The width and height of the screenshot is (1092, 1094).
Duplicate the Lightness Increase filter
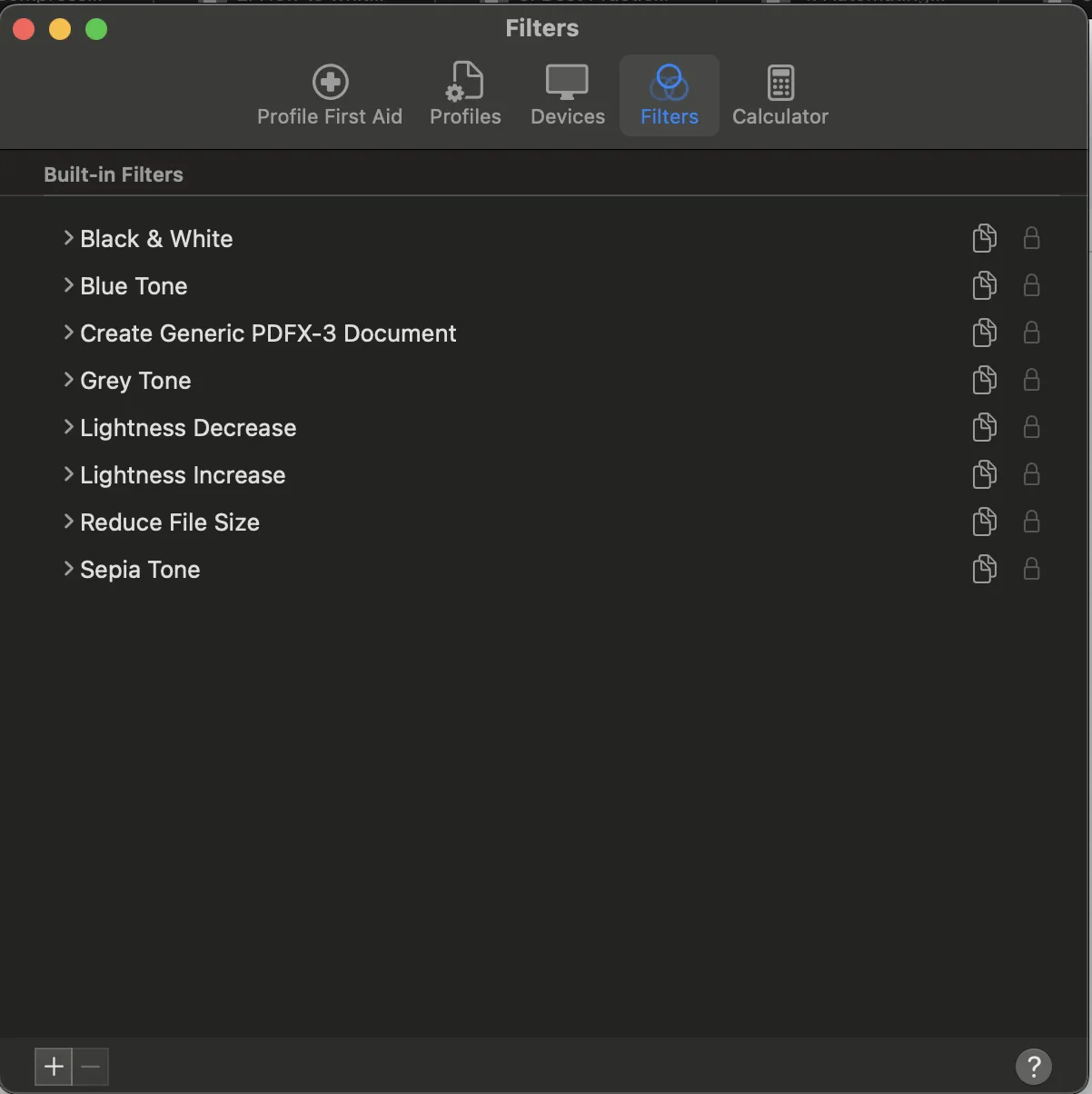tap(985, 474)
